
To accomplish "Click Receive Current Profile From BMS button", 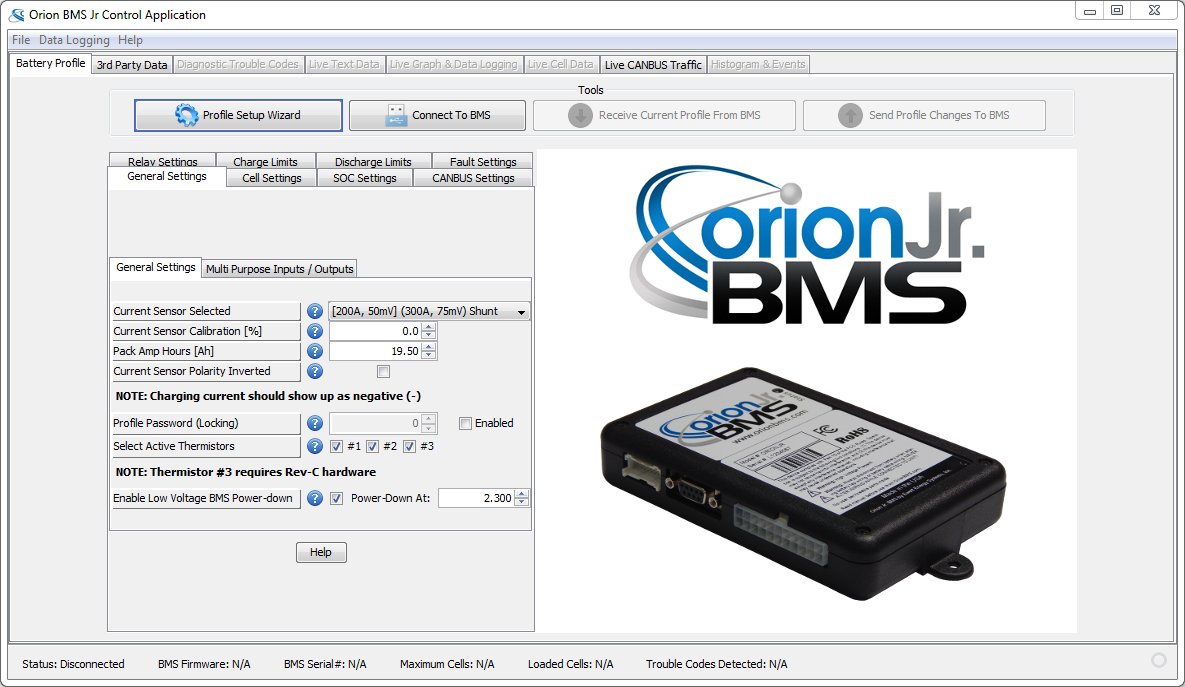I will click(664, 116).
